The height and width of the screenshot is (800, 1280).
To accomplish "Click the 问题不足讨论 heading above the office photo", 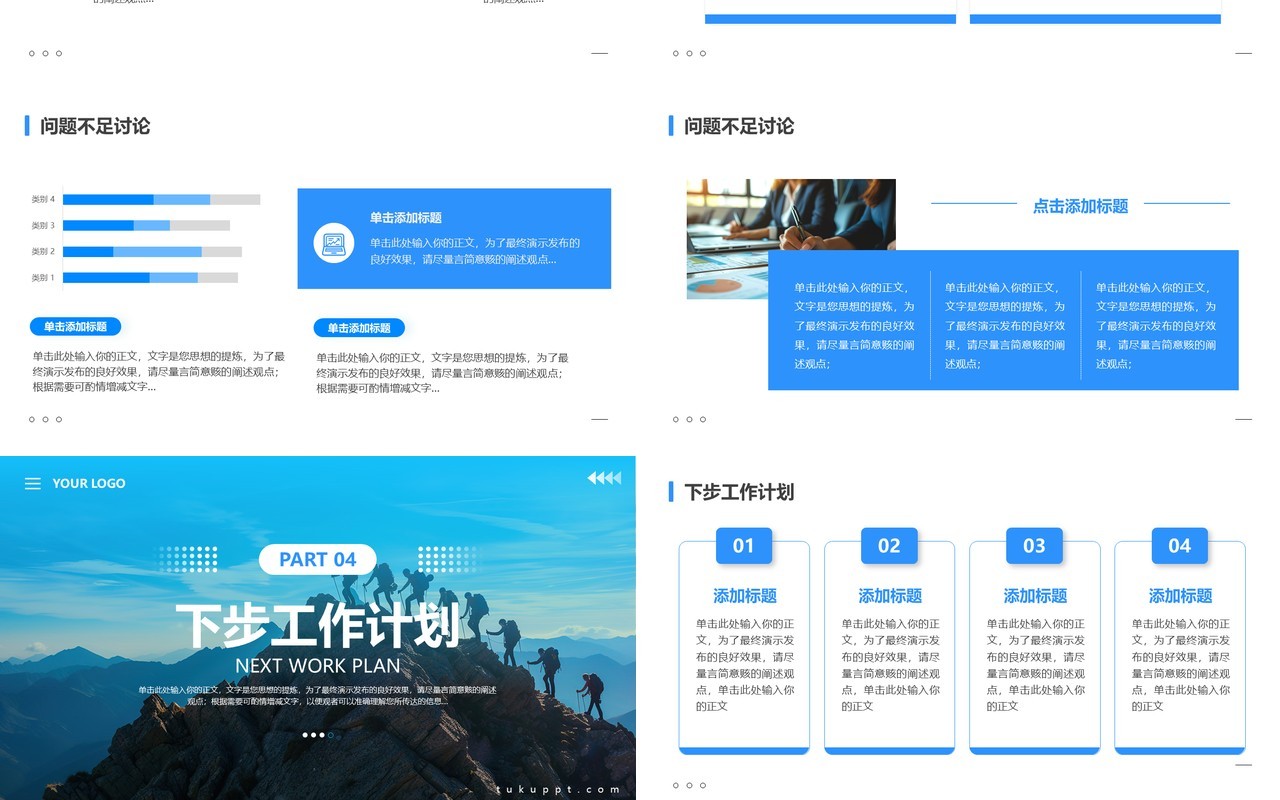I will point(739,126).
